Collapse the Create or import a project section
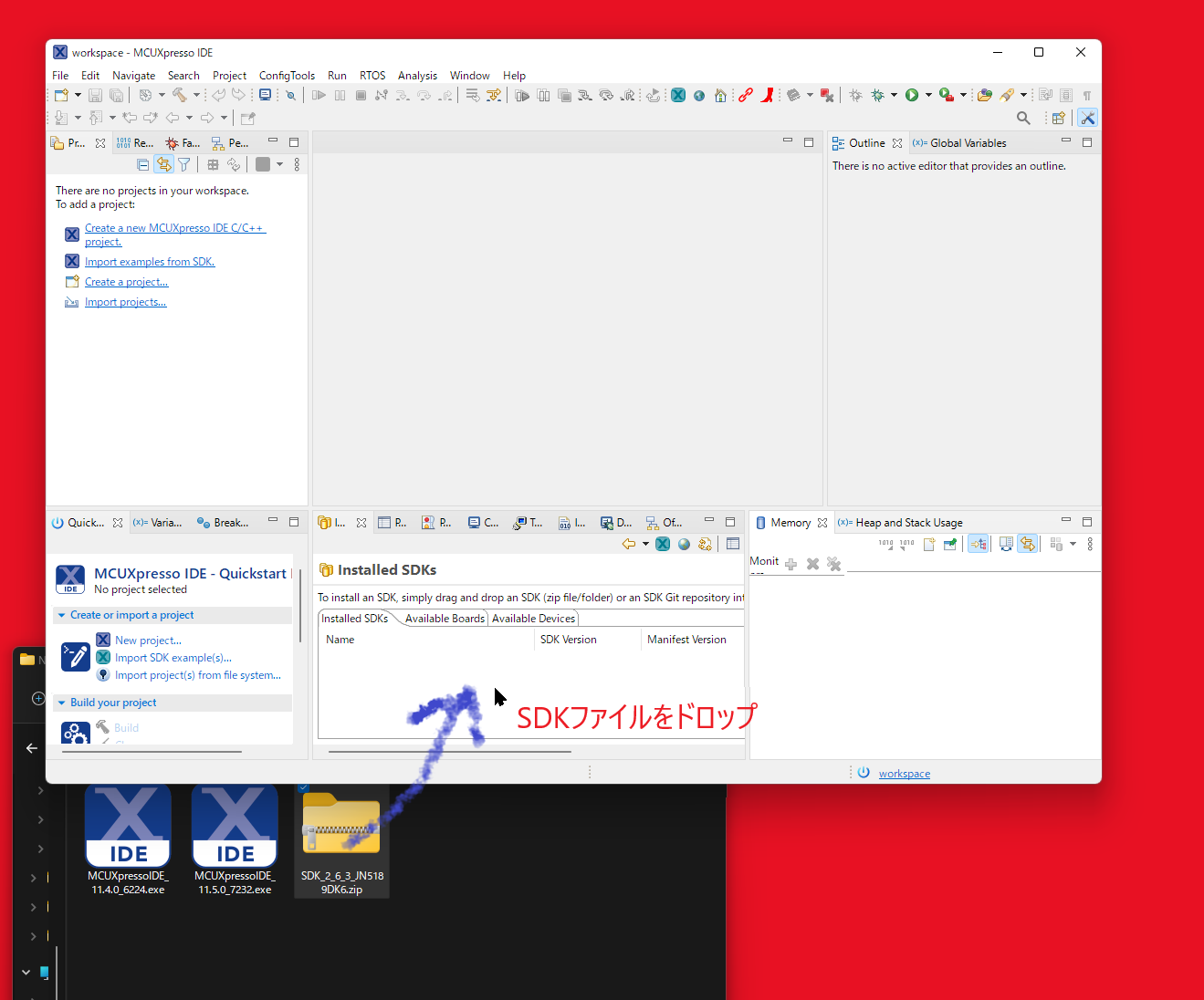 point(62,615)
